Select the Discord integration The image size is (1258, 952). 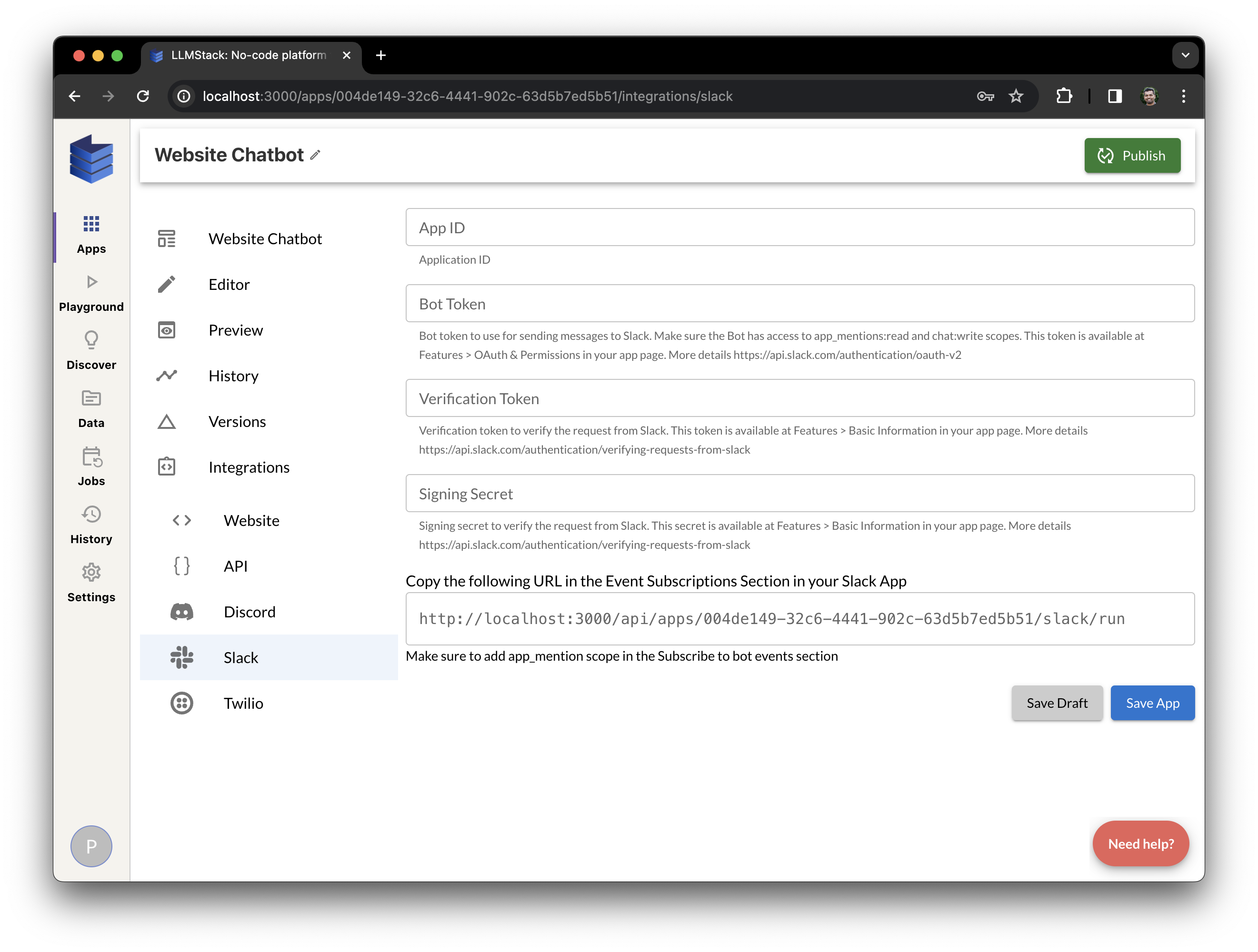coord(250,611)
